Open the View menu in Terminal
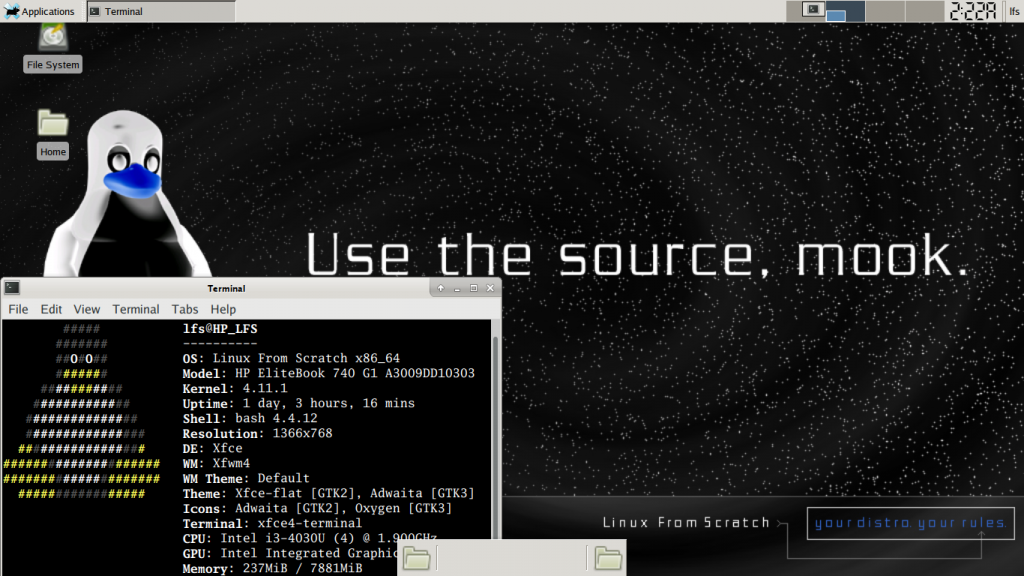This screenshot has height=576, width=1024. pos(87,309)
